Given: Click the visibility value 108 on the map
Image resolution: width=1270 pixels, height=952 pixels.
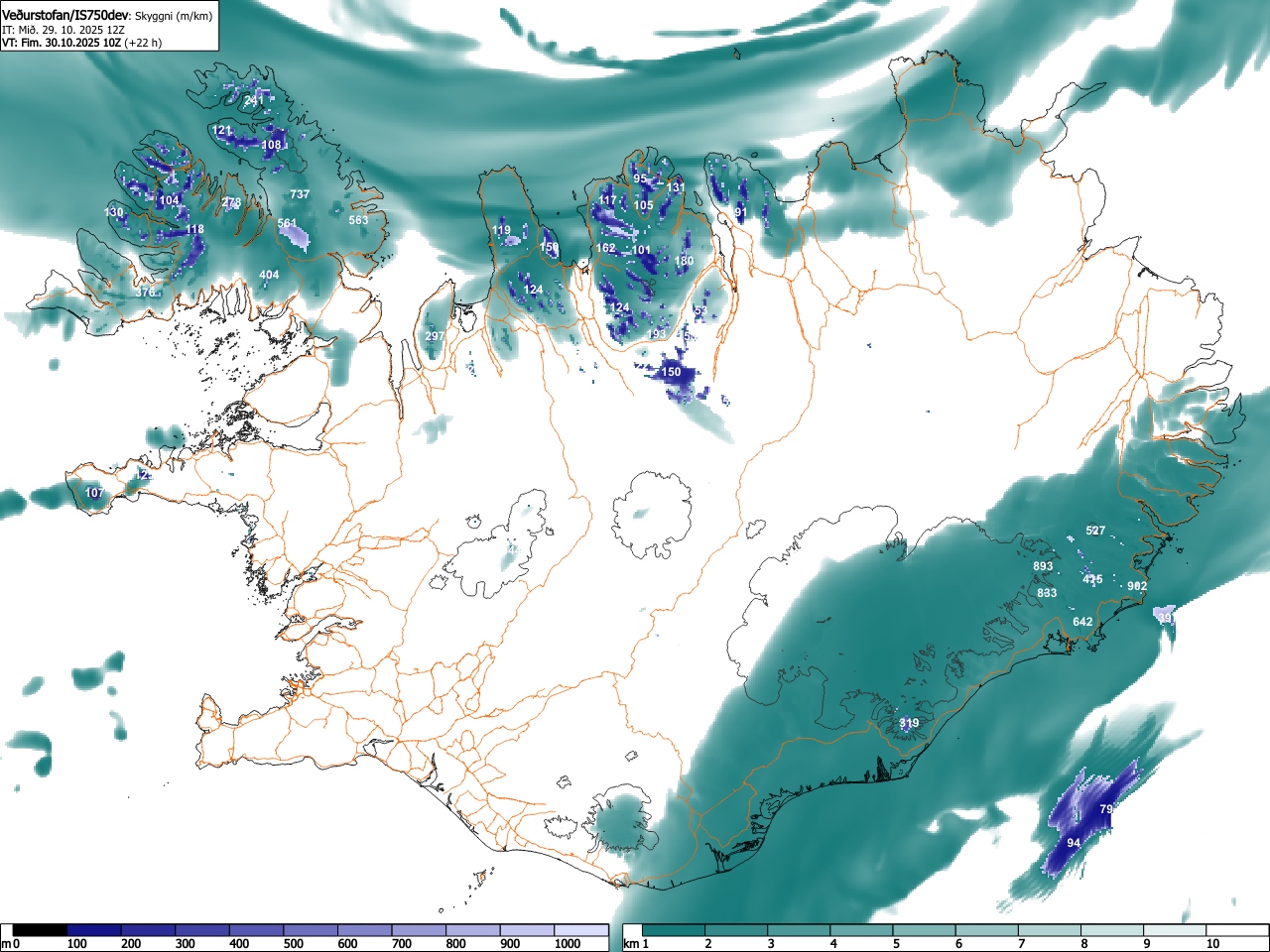Looking at the screenshot, I should 272,145.
